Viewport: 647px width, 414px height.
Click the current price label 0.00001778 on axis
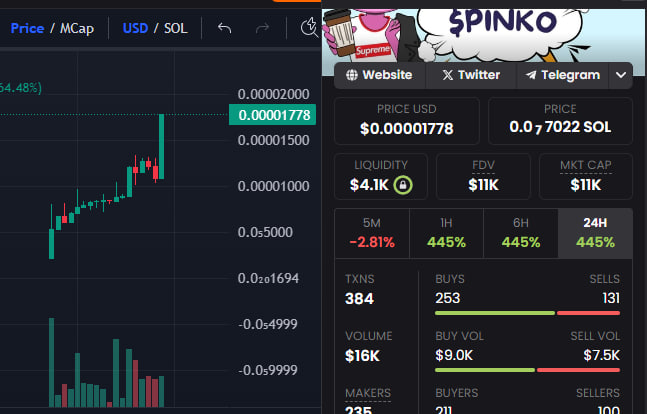coord(273,115)
